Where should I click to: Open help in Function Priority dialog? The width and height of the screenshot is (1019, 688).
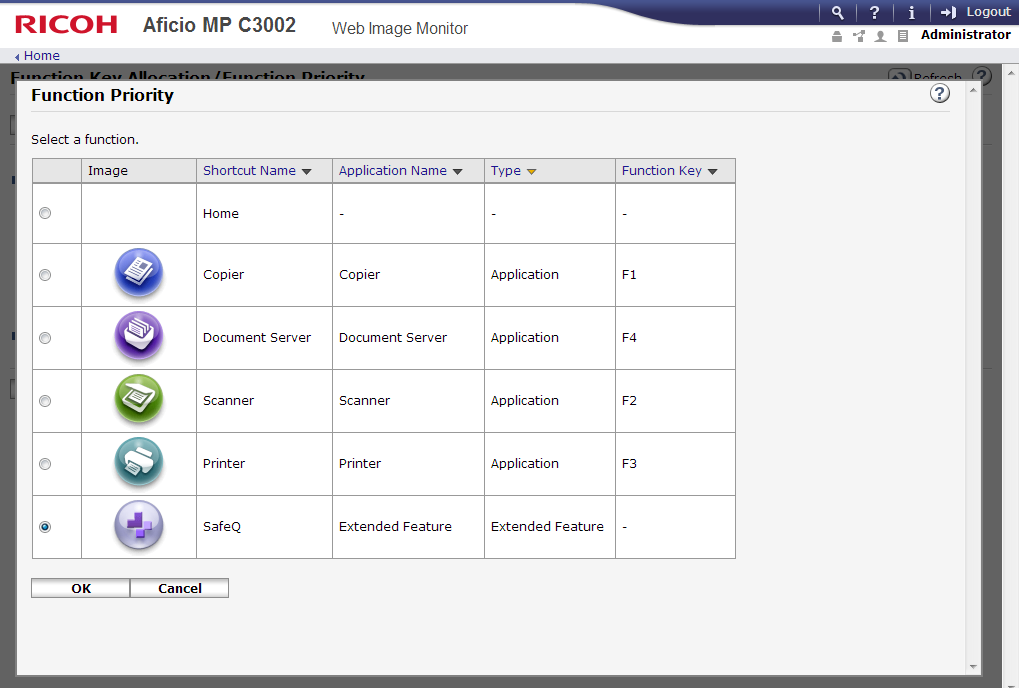pyautogui.click(x=939, y=94)
